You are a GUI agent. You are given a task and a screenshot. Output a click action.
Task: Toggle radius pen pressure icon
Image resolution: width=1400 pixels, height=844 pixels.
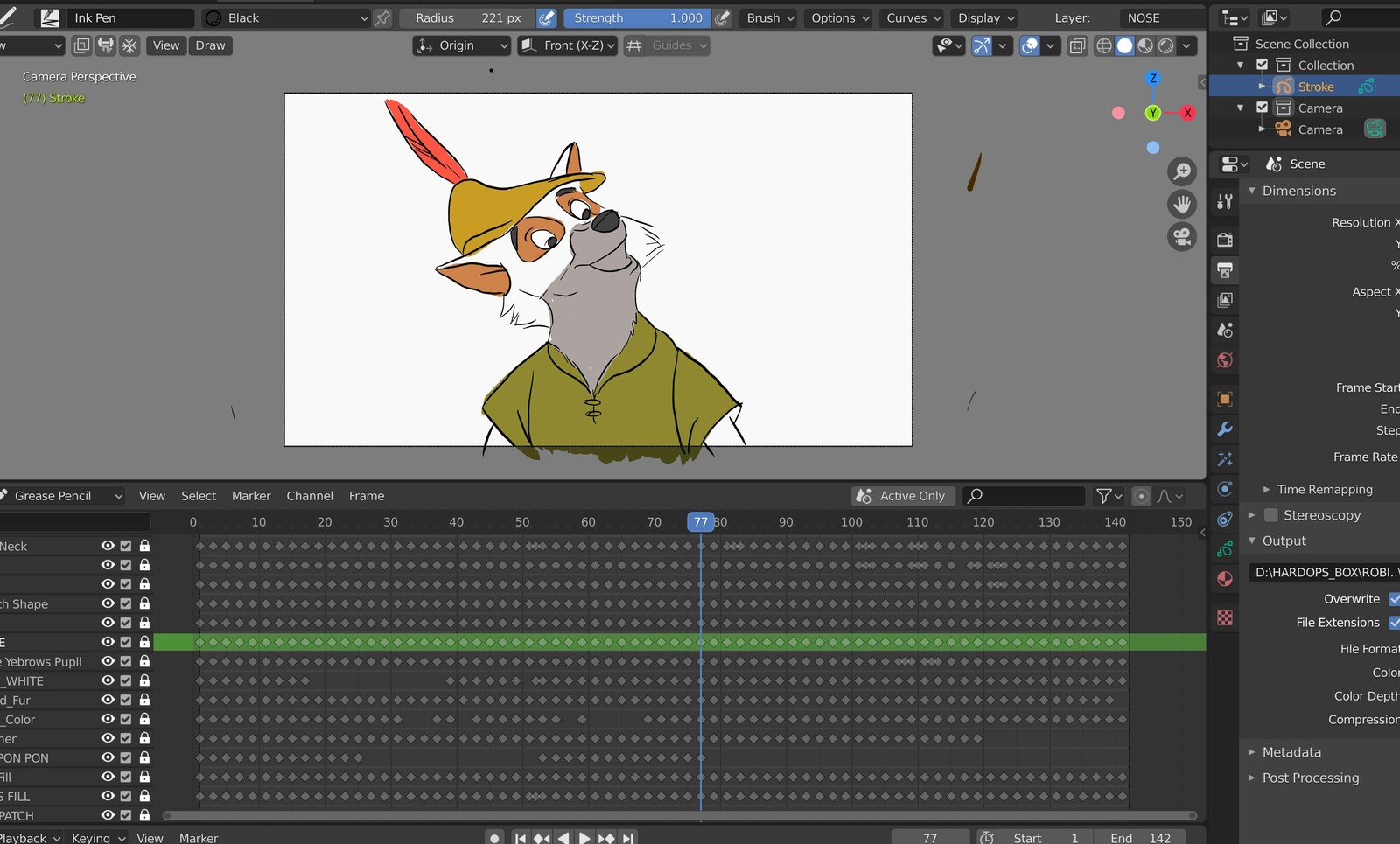547,18
